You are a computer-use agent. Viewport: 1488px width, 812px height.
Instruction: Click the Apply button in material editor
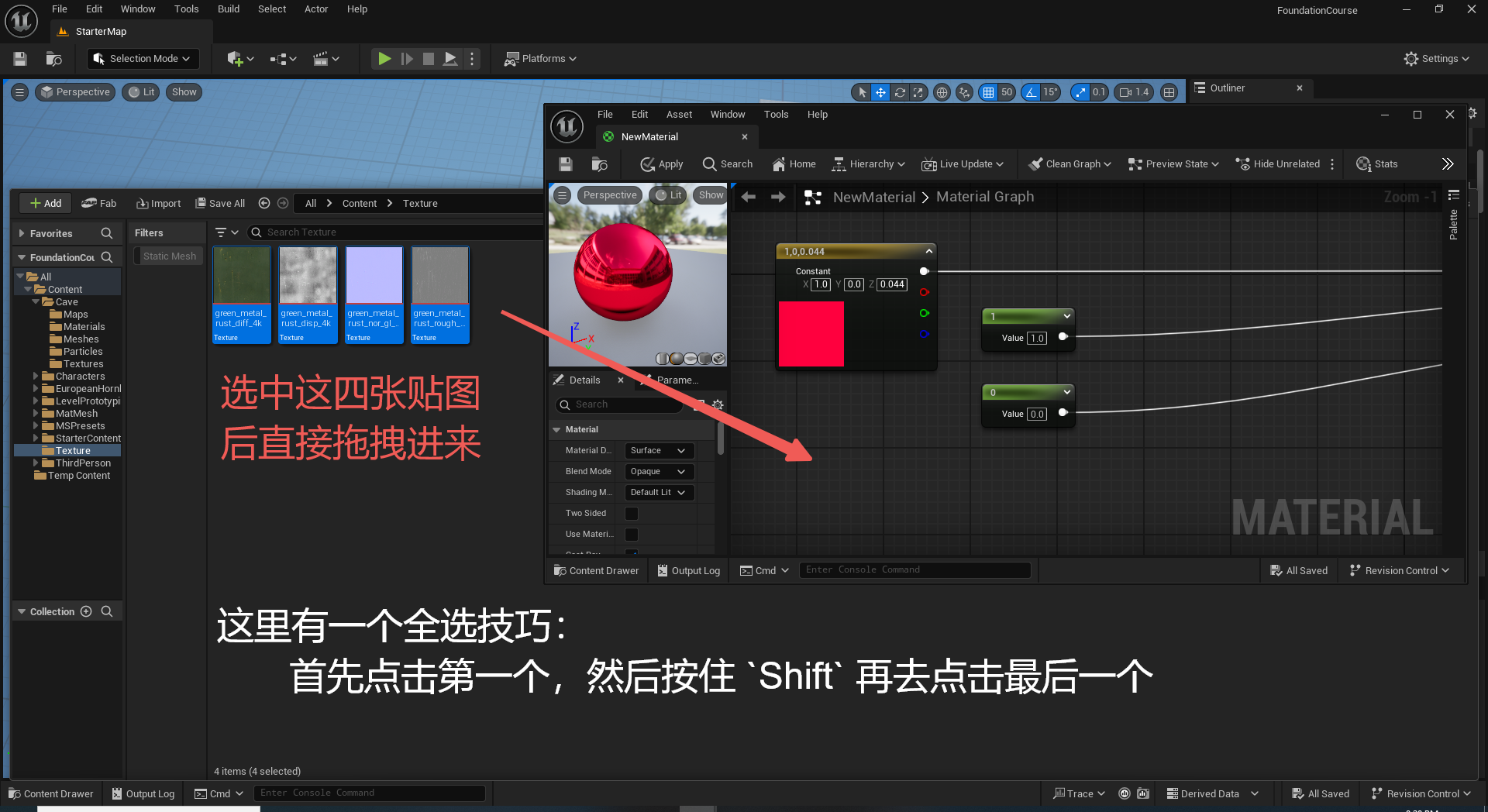[662, 164]
